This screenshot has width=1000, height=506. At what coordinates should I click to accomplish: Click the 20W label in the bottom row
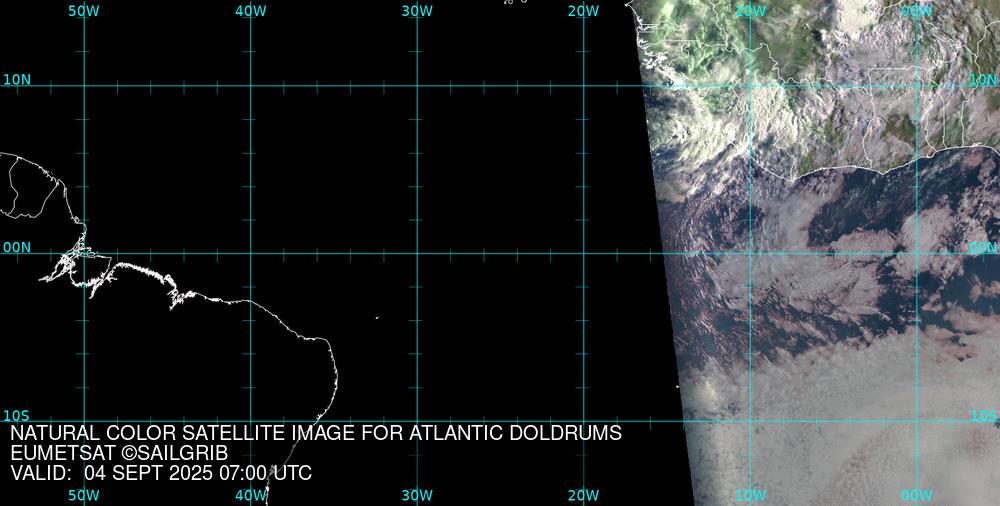tap(584, 496)
